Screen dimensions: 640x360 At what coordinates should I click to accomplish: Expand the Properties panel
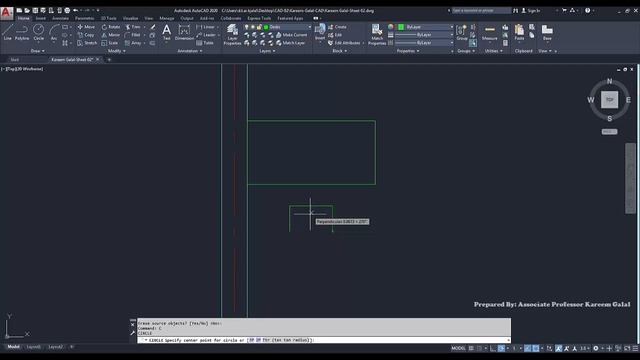(x=408, y=51)
